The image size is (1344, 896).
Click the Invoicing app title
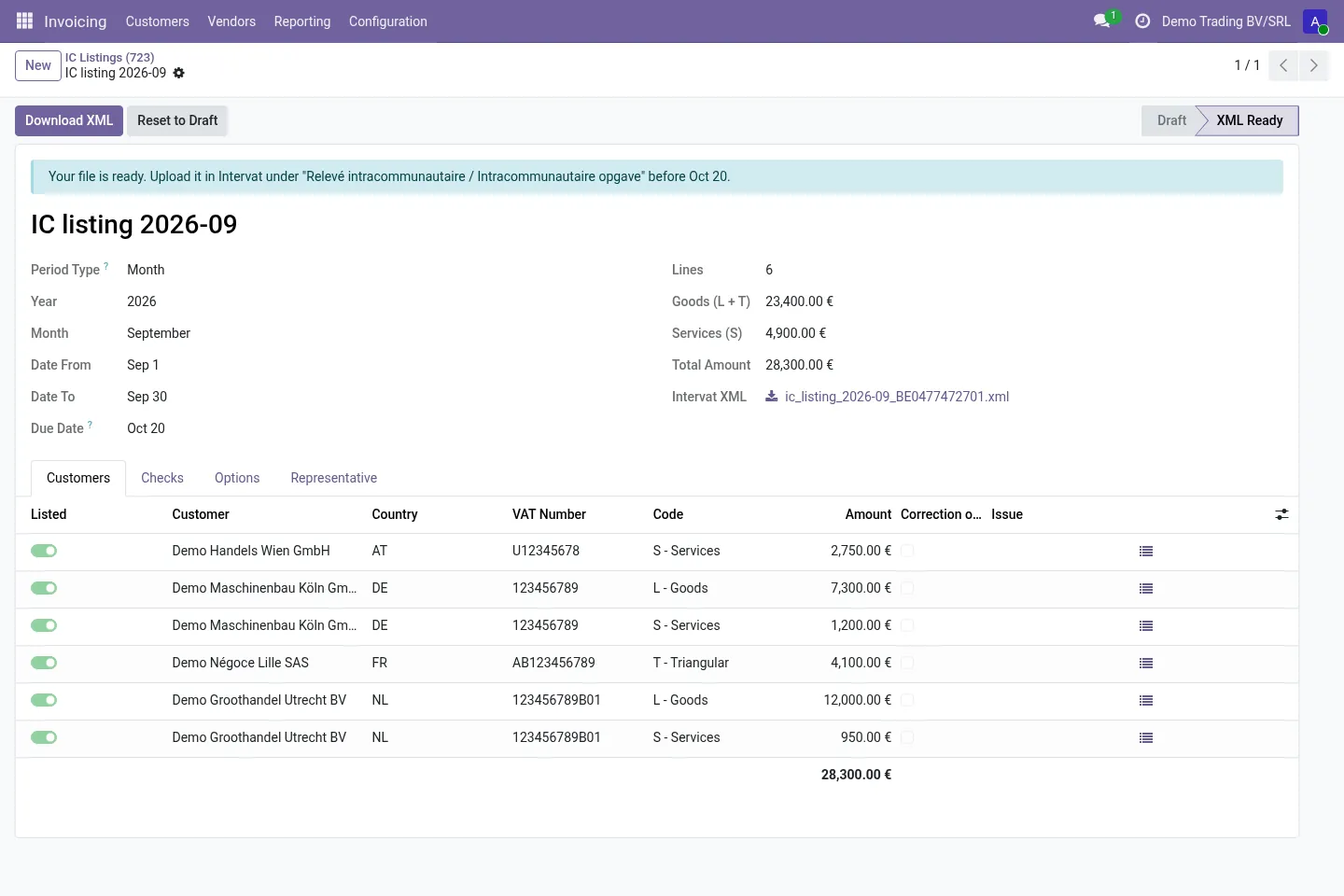pyautogui.click(x=75, y=21)
